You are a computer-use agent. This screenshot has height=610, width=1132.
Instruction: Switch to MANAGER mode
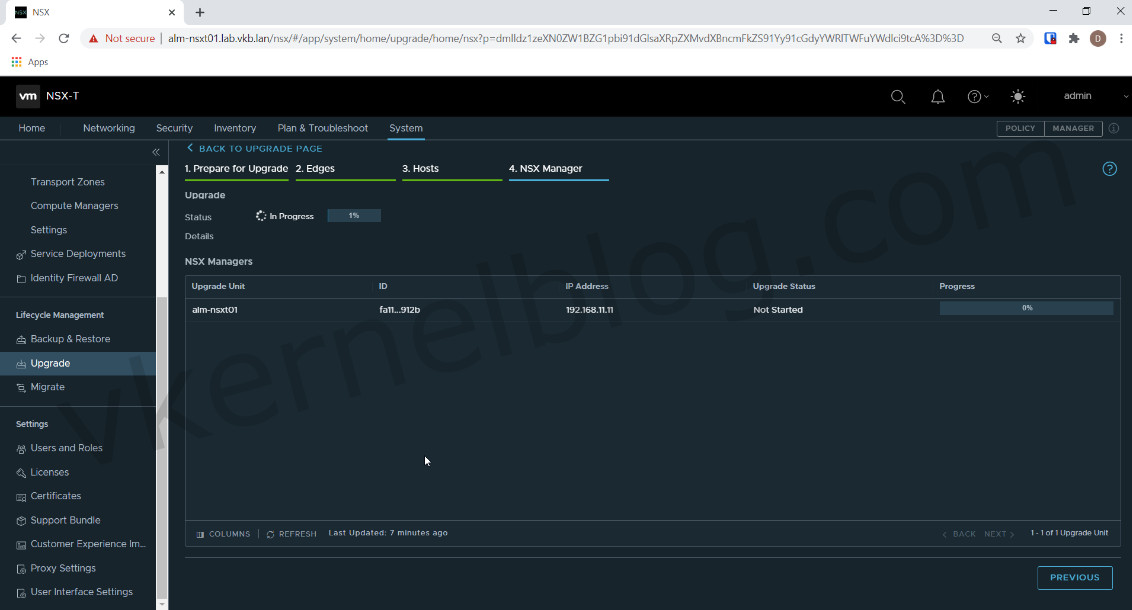point(1072,128)
